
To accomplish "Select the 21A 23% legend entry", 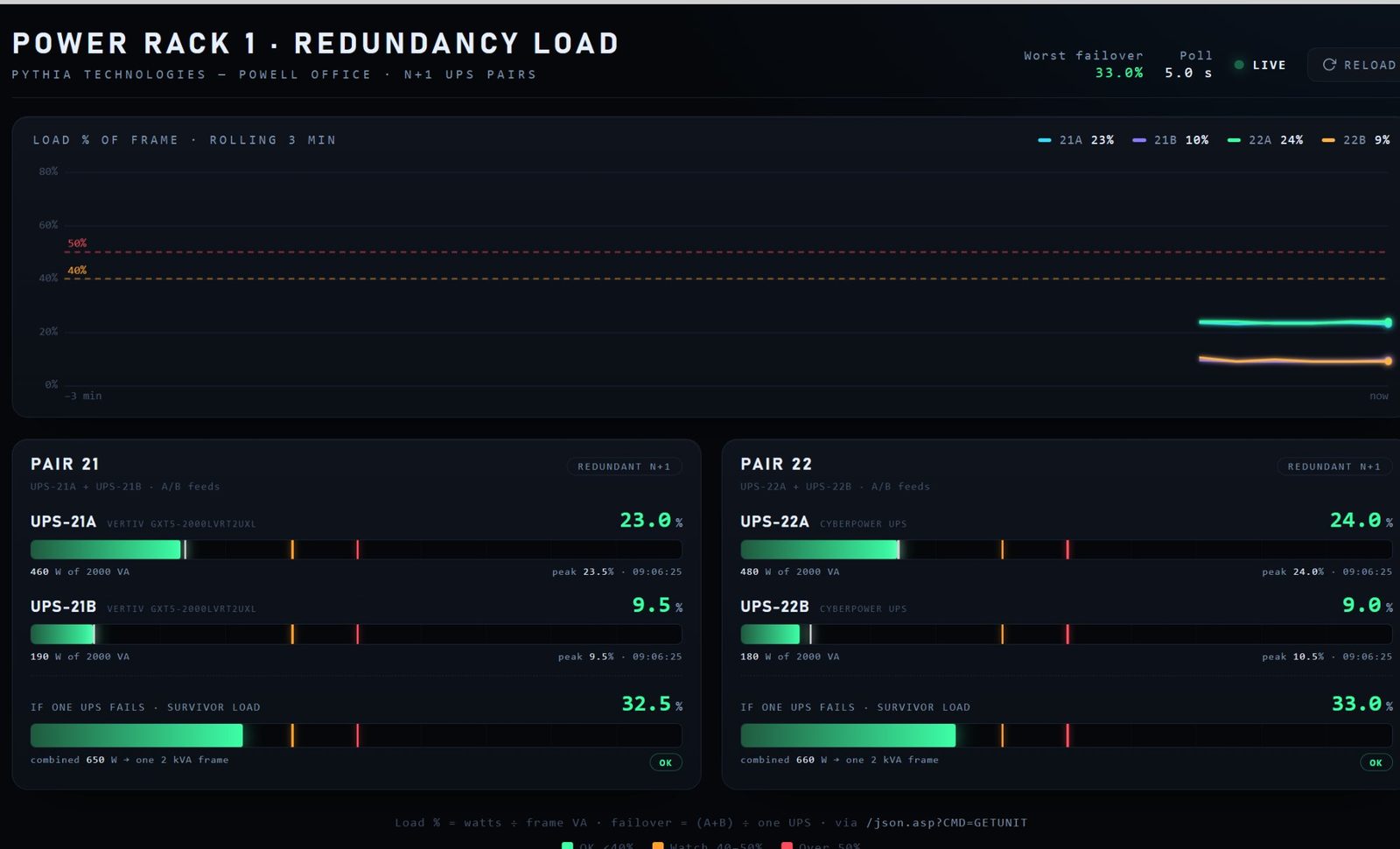I will 1075,140.
